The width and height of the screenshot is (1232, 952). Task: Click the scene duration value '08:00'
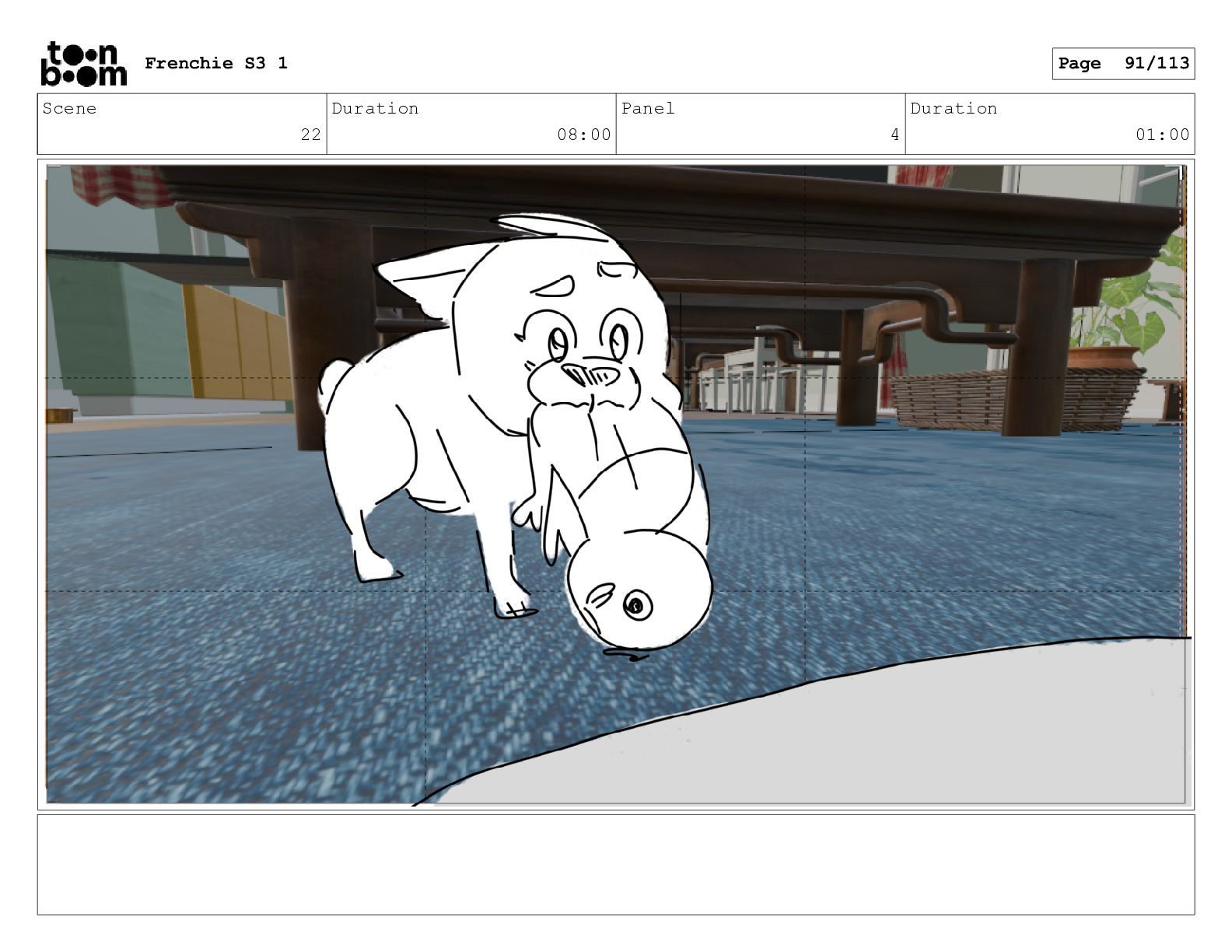tap(584, 135)
